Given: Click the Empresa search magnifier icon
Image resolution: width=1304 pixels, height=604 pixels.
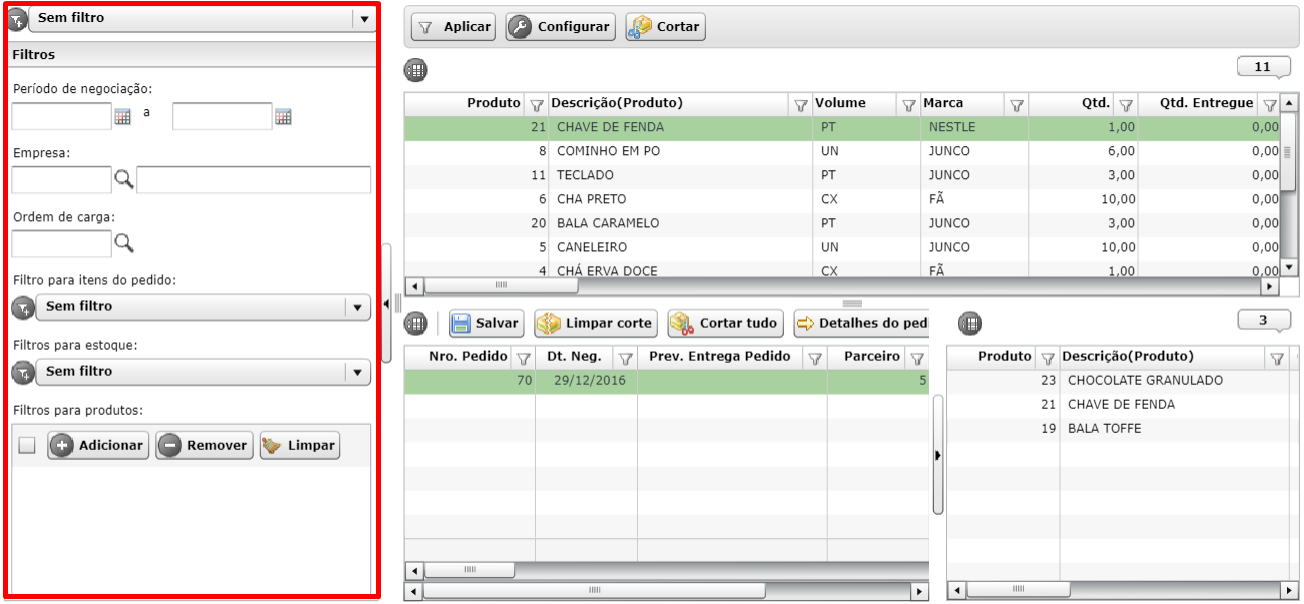Looking at the screenshot, I should (x=123, y=180).
